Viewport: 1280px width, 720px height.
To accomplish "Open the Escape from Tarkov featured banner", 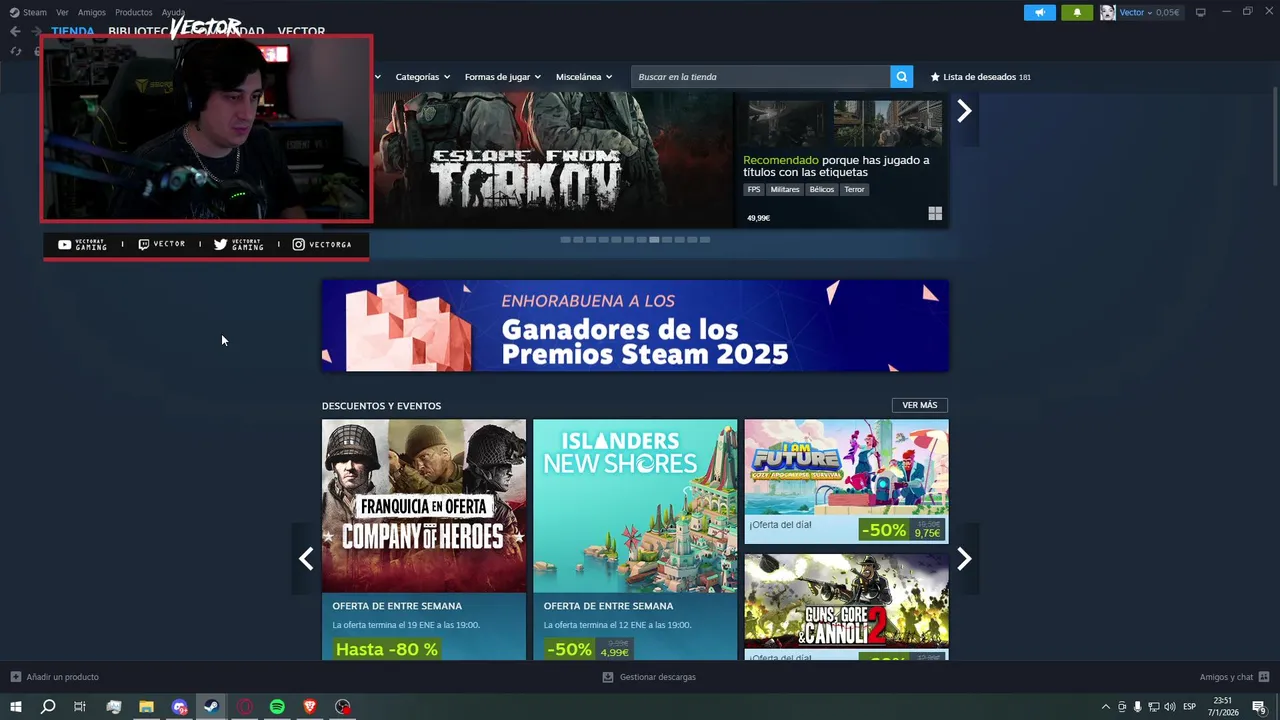I will click(553, 160).
